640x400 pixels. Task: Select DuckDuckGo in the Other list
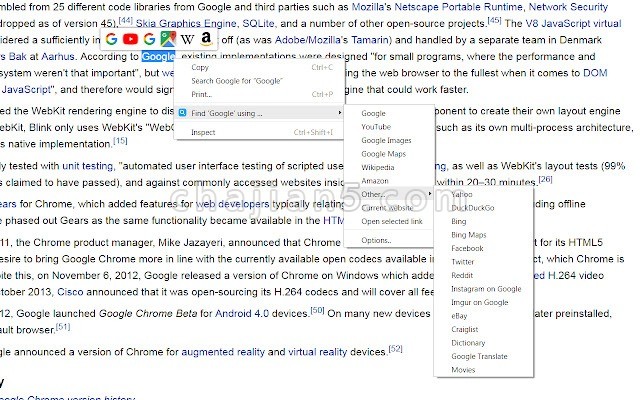[484, 208]
